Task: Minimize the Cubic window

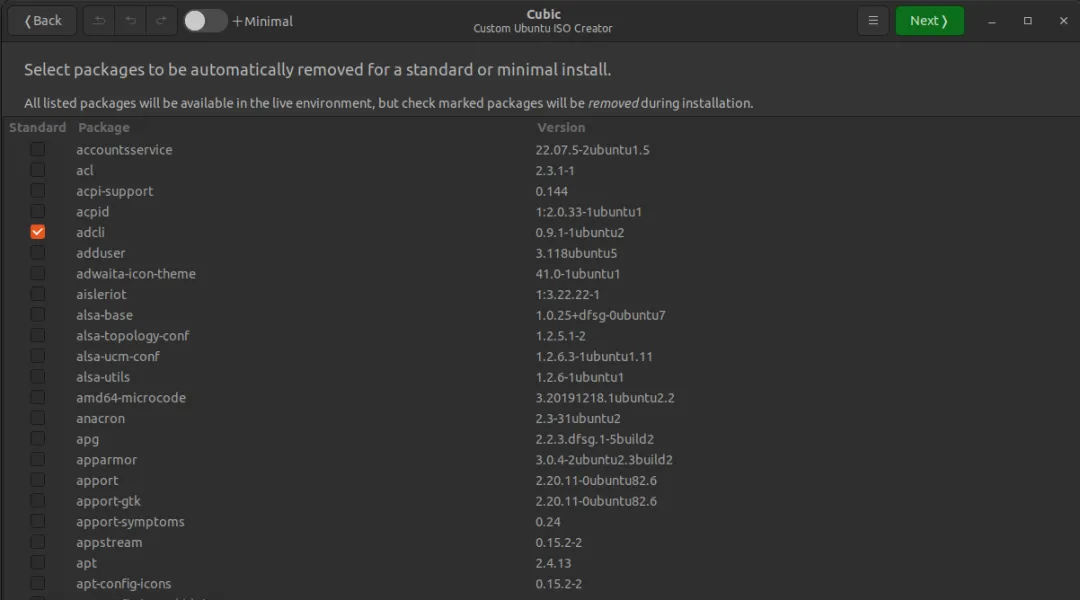Action: click(x=992, y=21)
